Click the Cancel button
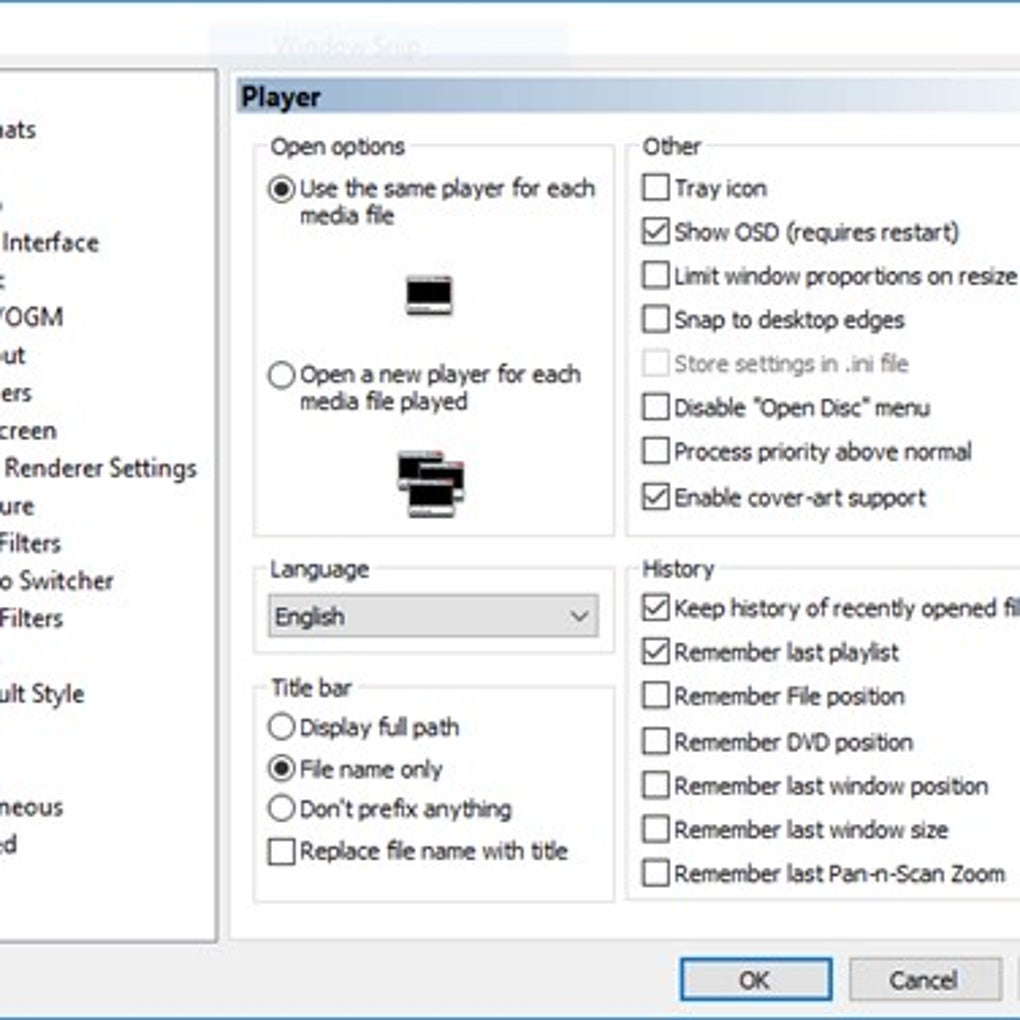Viewport: 1020px width, 1020px height. pos(924,980)
